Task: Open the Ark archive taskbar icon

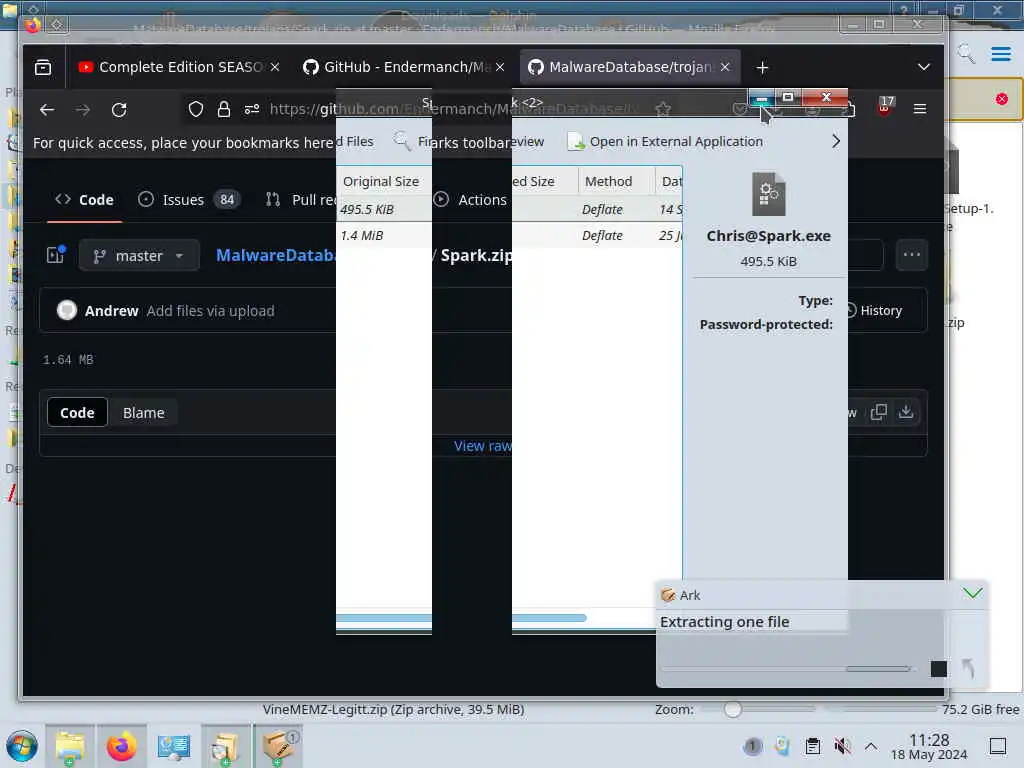Action: click(x=278, y=746)
